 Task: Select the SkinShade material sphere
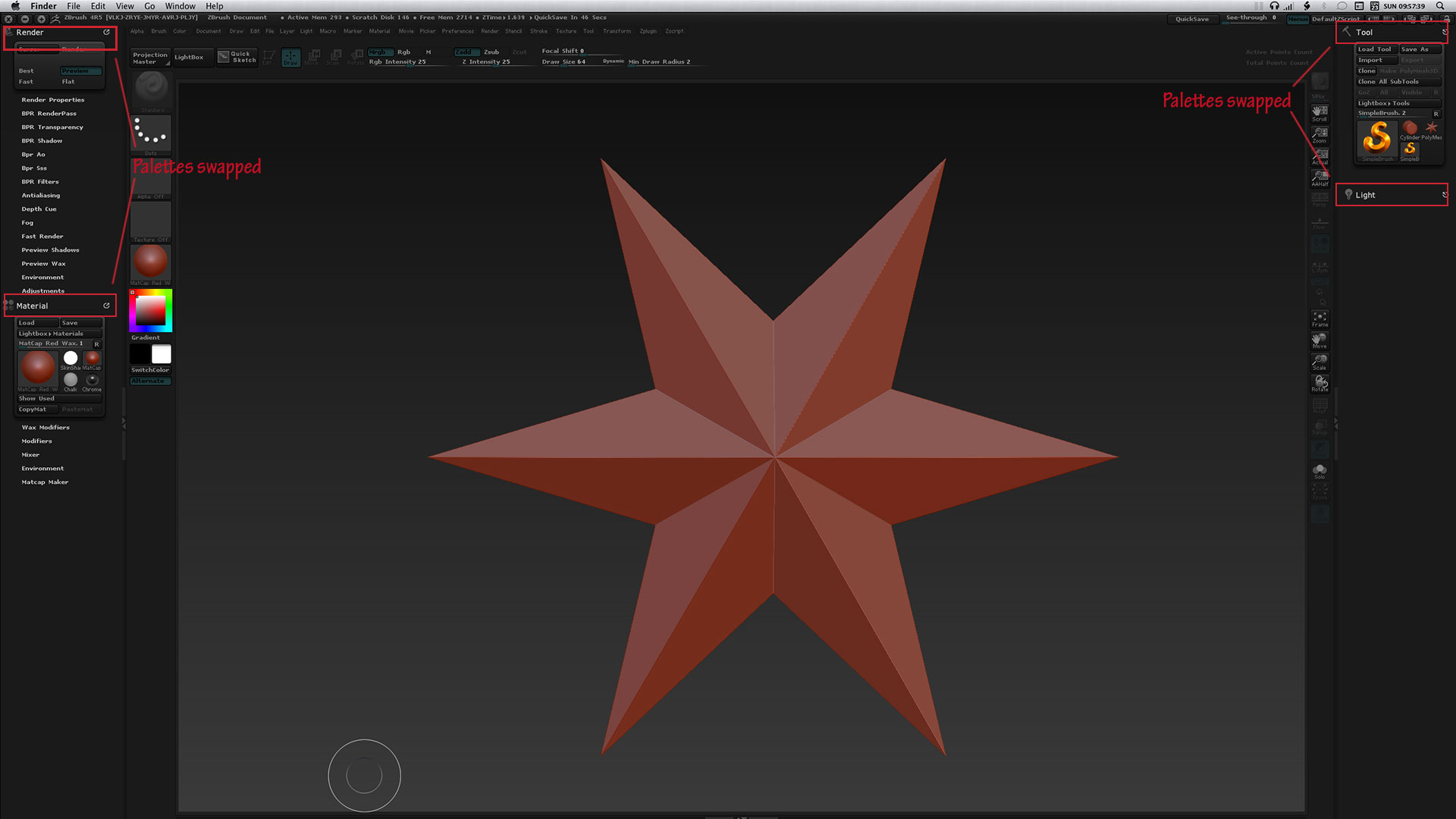(x=71, y=359)
